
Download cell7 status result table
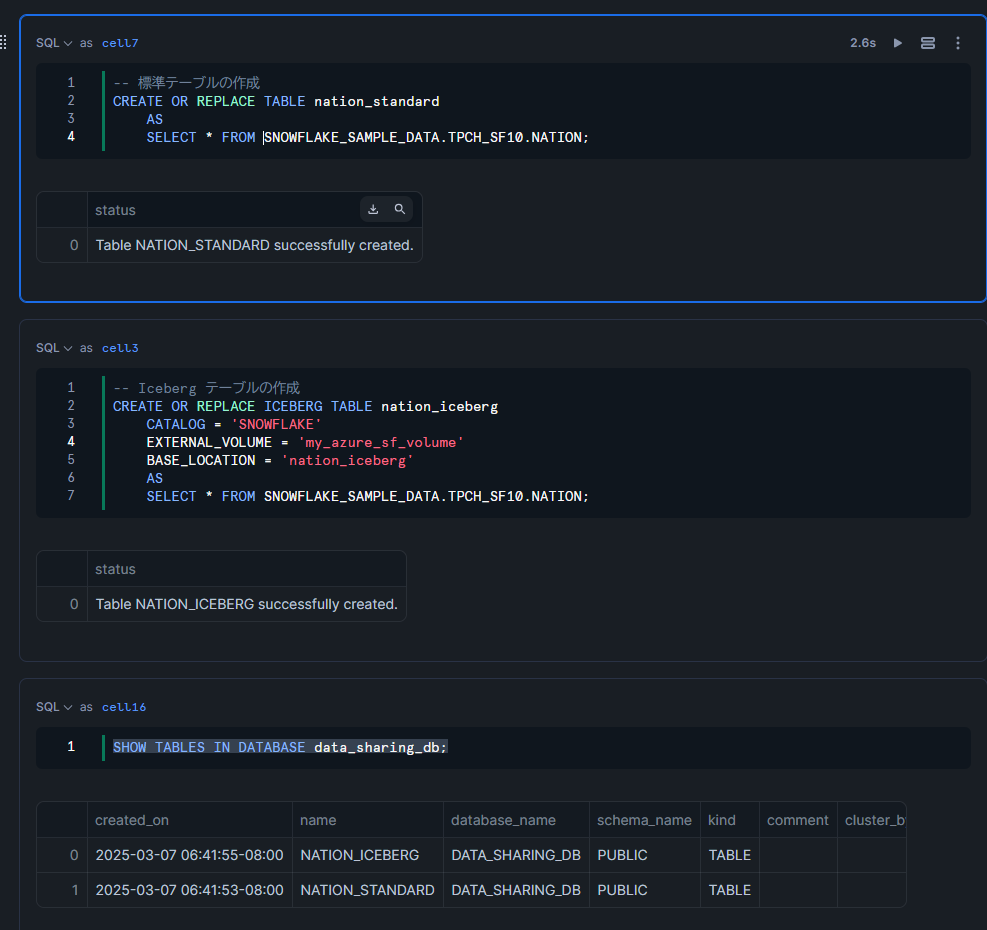[373, 209]
